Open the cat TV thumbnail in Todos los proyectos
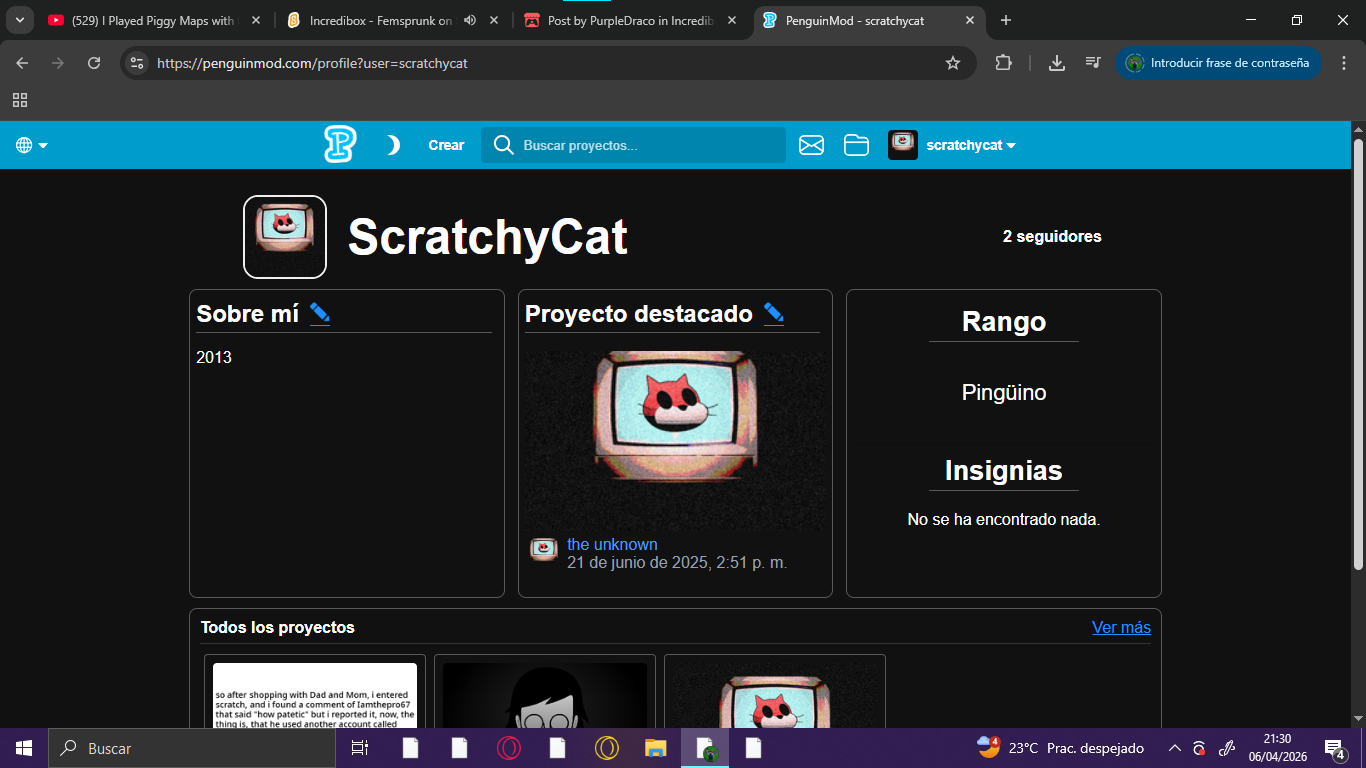1366x768 pixels. (x=775, y=695)
